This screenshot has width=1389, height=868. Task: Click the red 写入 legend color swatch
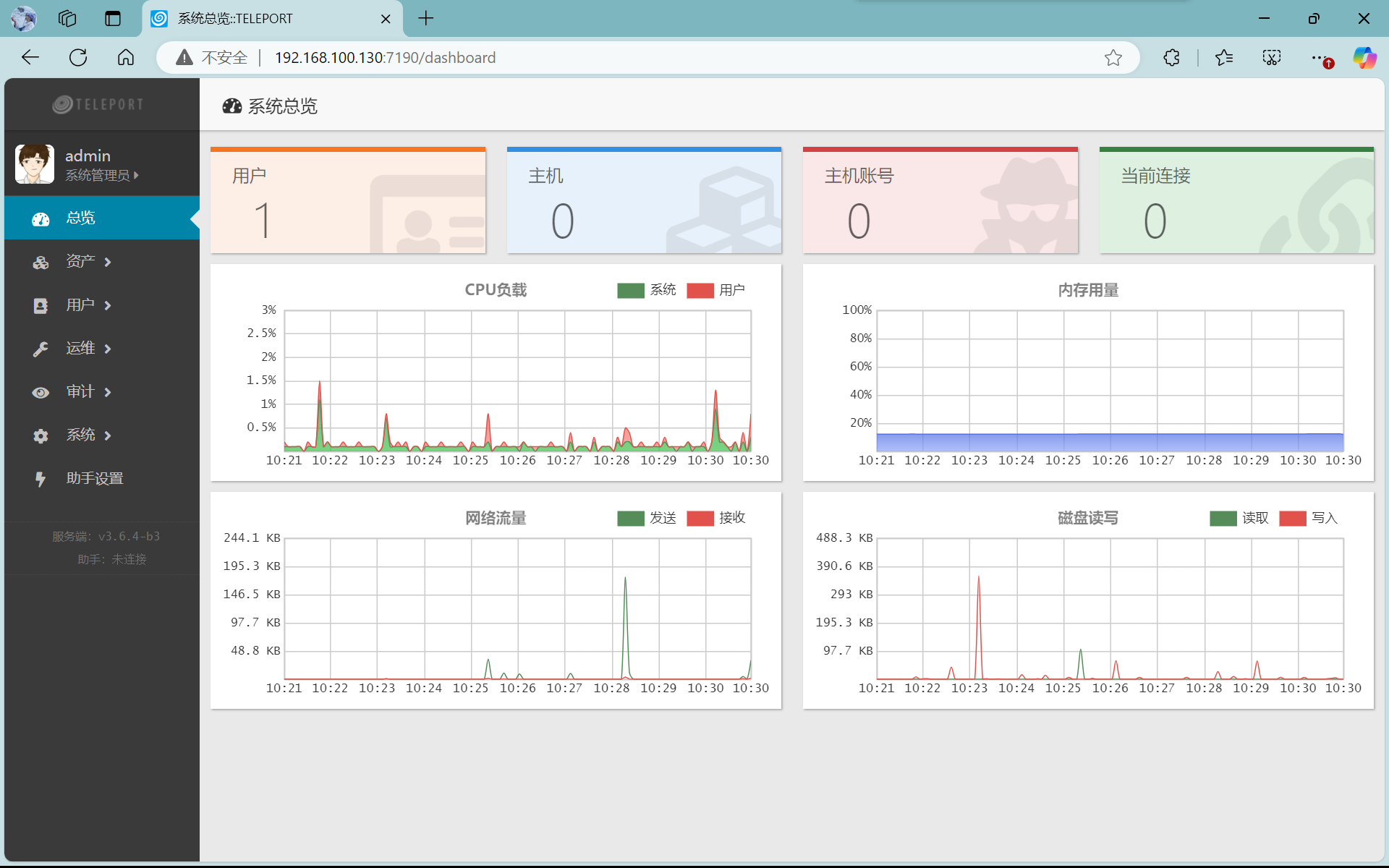click(x=1292, y=518)
